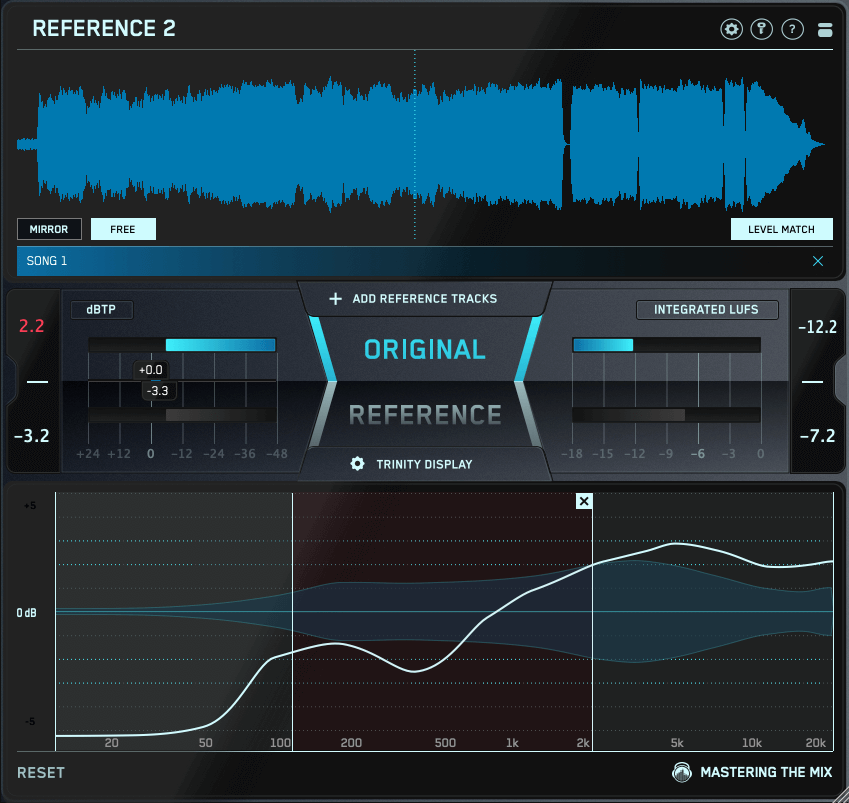Image resolution: width=849 pixels, height=803 pixels.
Task: Click the Mastering The Mix logo icon
Action: 682,773
